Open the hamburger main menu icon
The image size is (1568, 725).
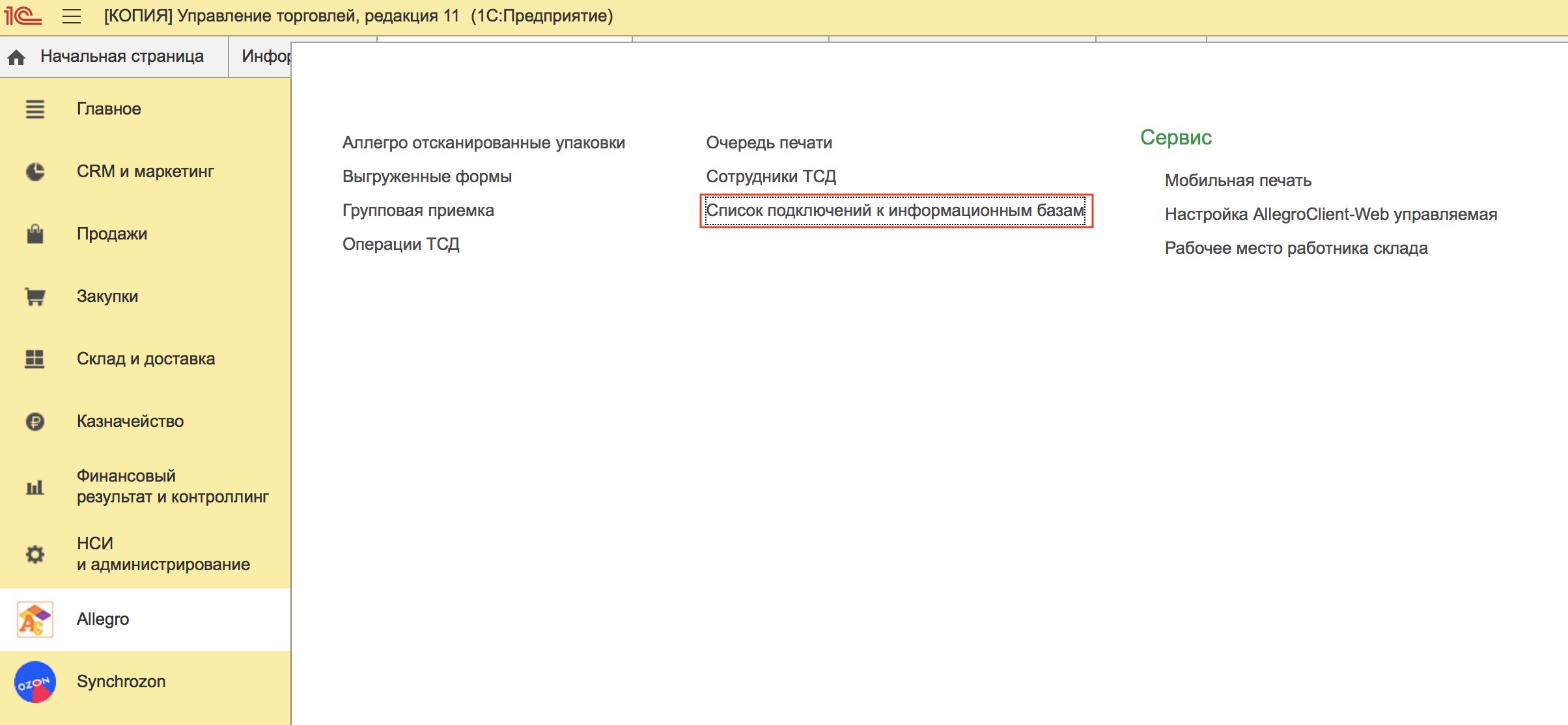click(x=72, y=16)
